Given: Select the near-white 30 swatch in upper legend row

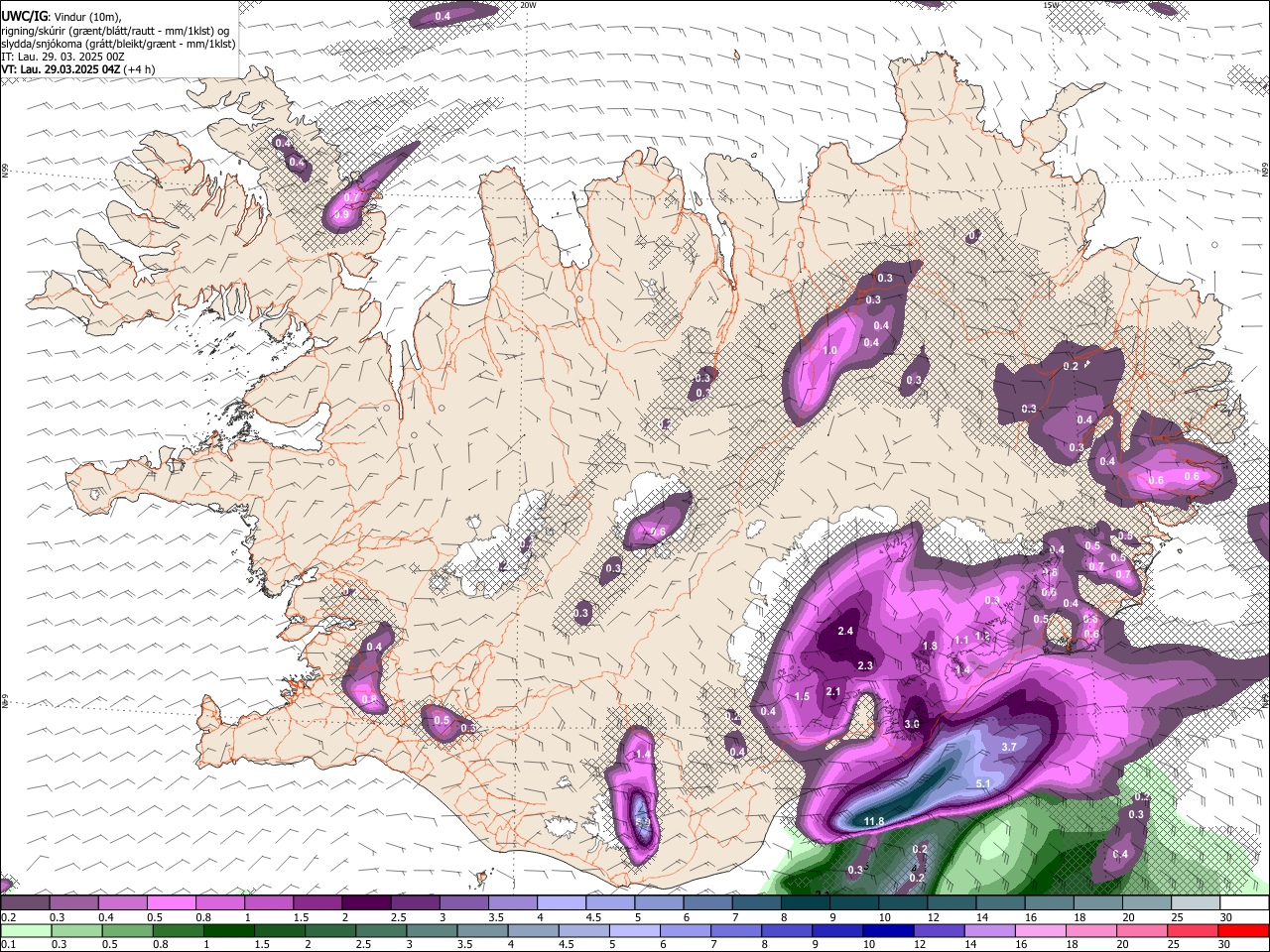Looking at the screenshot, I should click(1244, 903).
